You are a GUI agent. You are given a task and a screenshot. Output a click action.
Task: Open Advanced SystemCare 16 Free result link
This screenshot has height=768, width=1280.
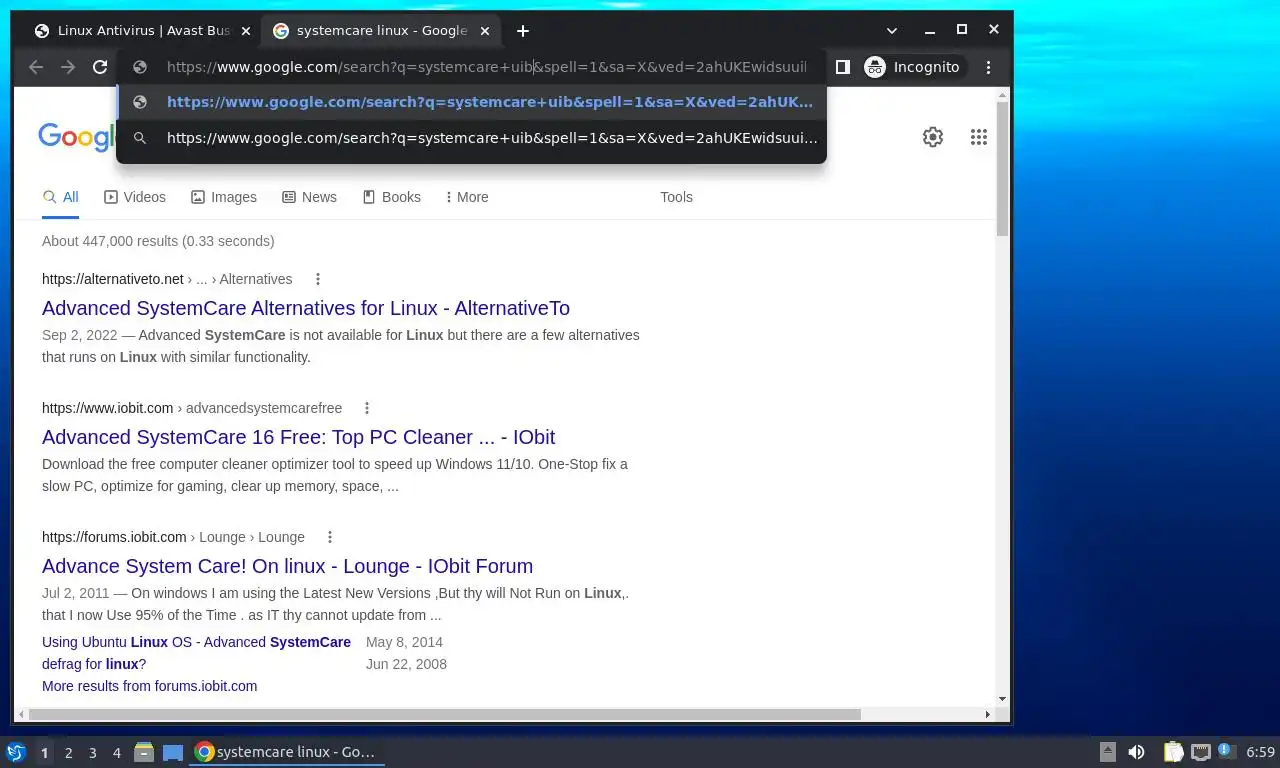click(298, 437)
